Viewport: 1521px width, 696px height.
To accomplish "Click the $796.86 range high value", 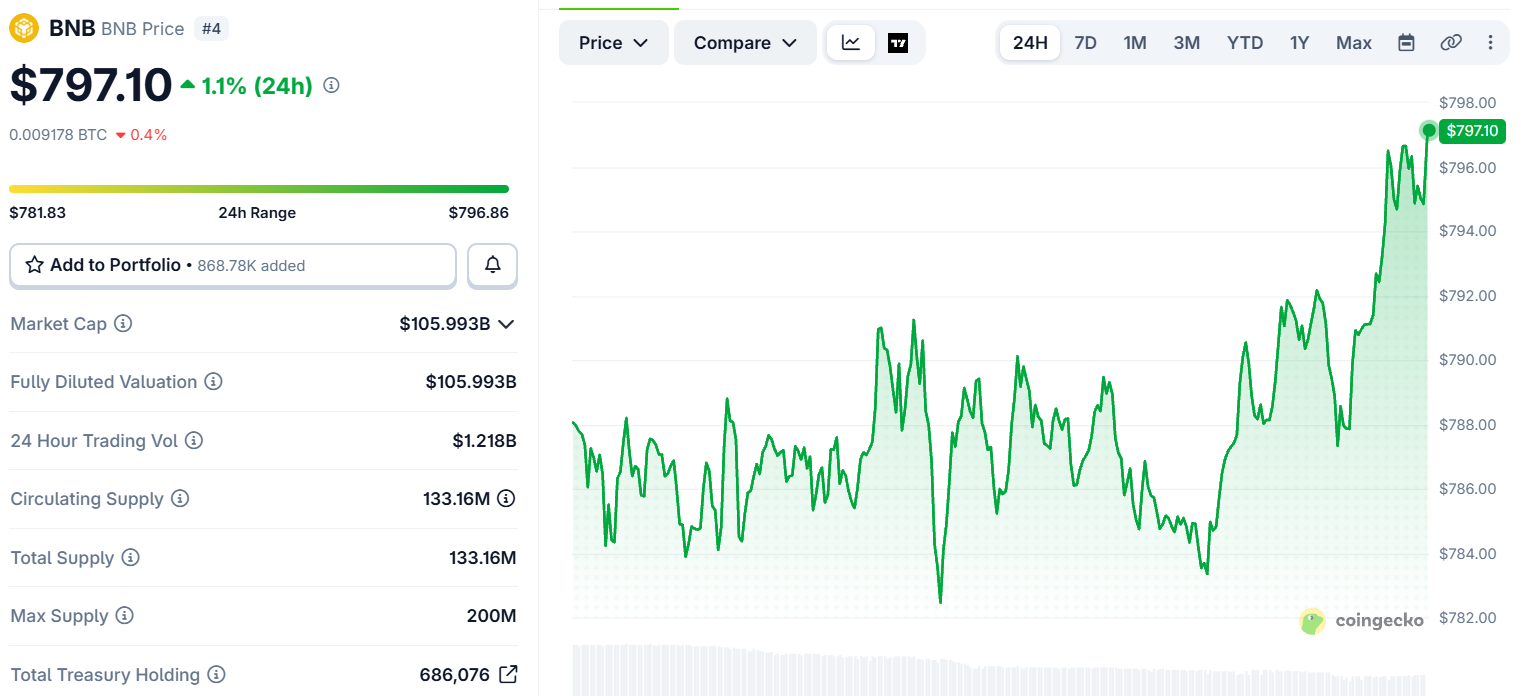I will click(479, 213).
